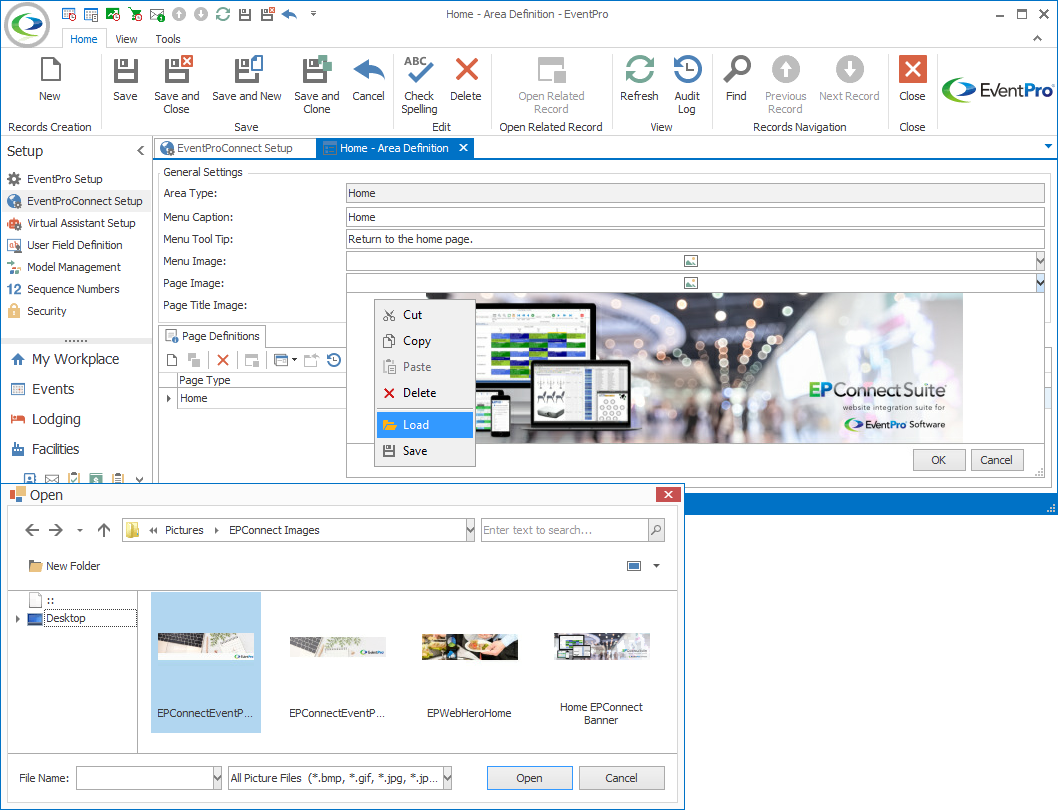Viewport: 1058px width, 810px height.
Task: Choose Load in the context menu
Action: click(425, 425)
